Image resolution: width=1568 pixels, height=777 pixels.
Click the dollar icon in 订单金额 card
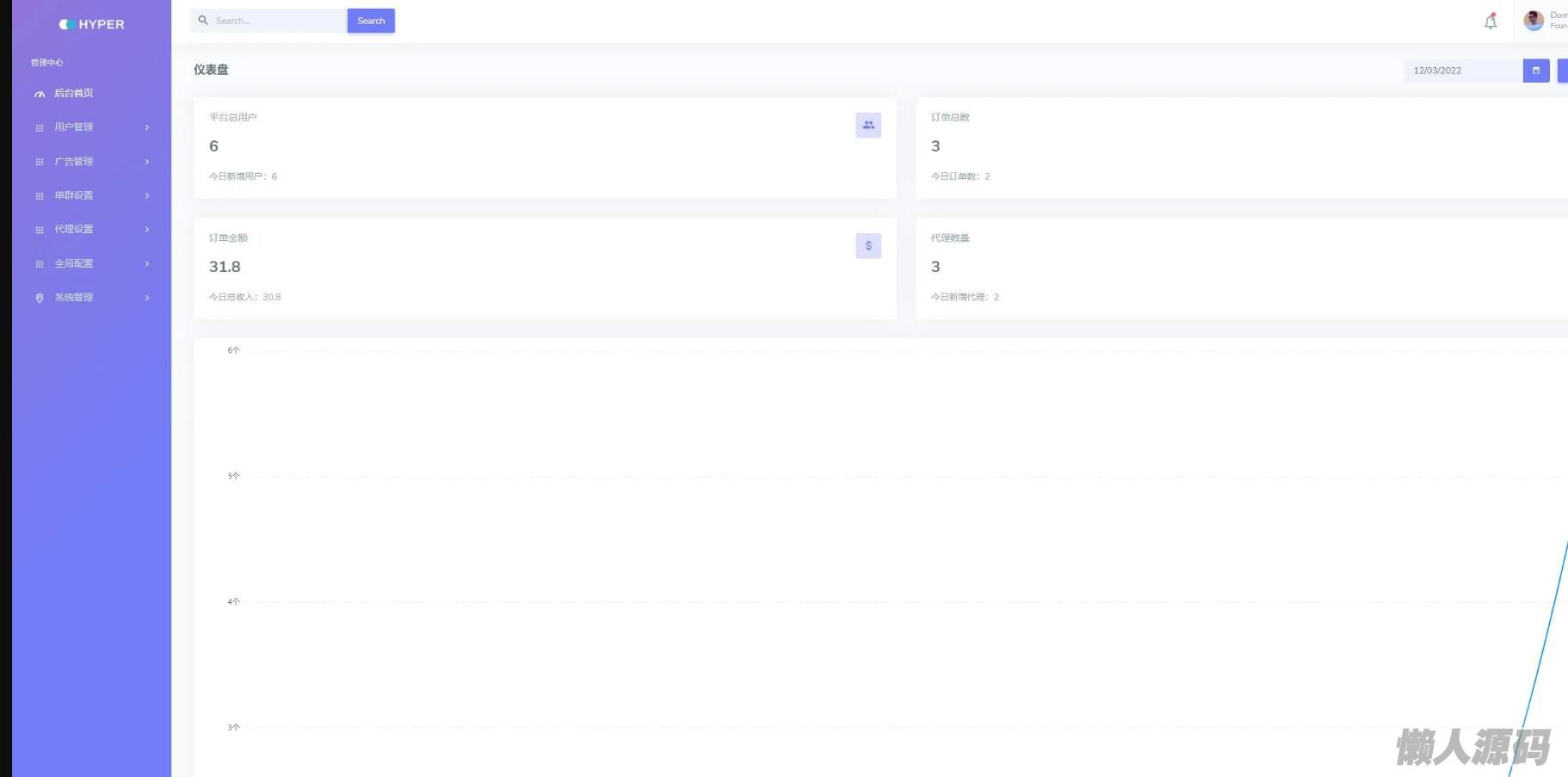868,246
